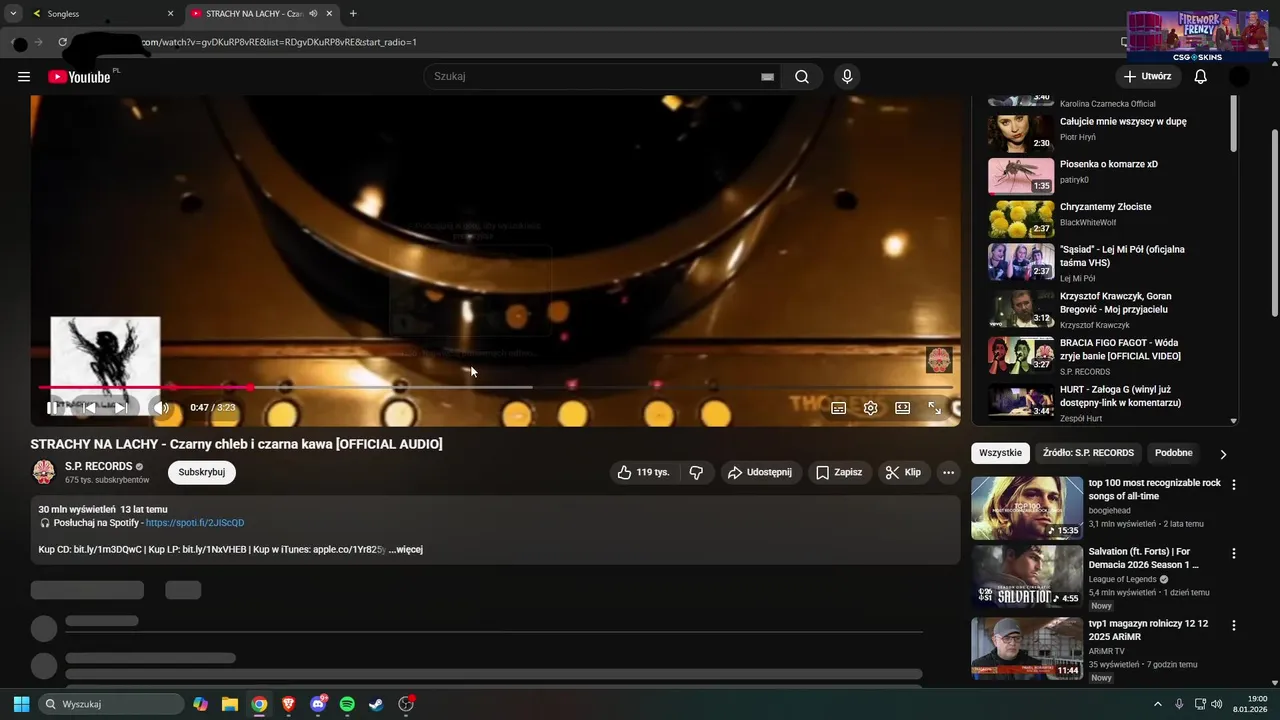Screen dimensions: 1280x720
Task: Show hidden system tray icons
Action: (1158, 704)
